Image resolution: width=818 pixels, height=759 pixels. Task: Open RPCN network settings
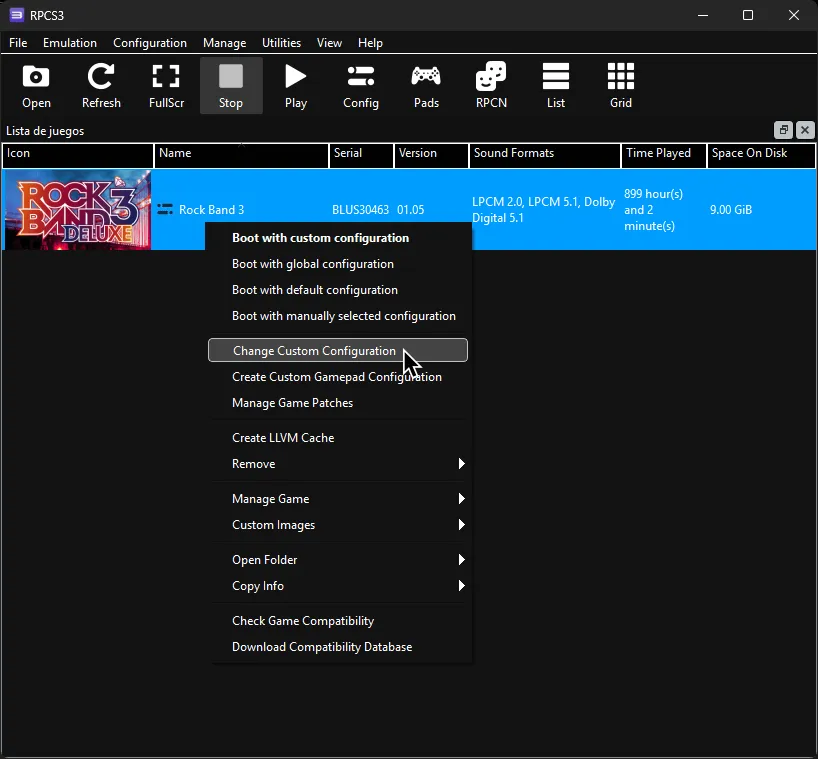[x=491, y=85]
